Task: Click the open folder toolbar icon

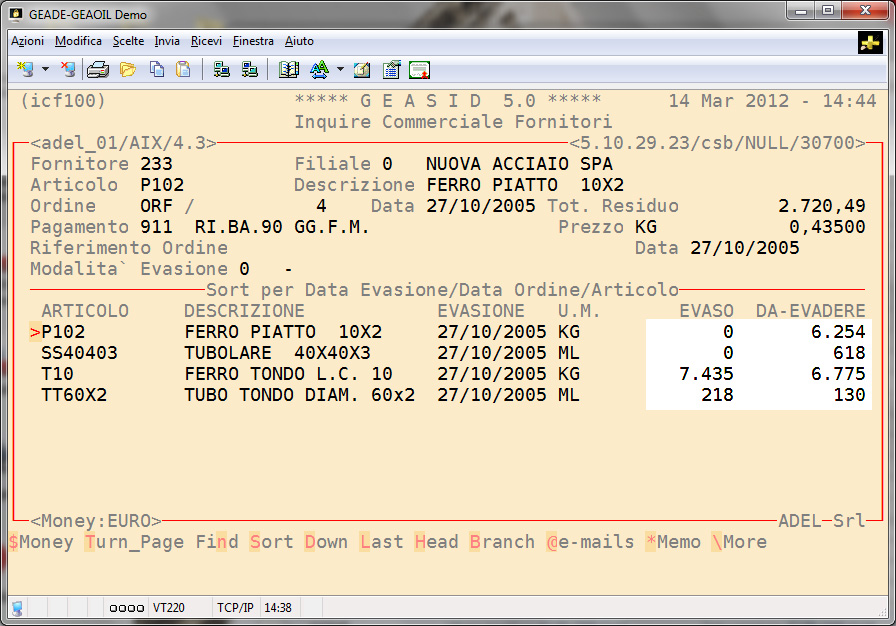Action: click(x=127, y=70)
